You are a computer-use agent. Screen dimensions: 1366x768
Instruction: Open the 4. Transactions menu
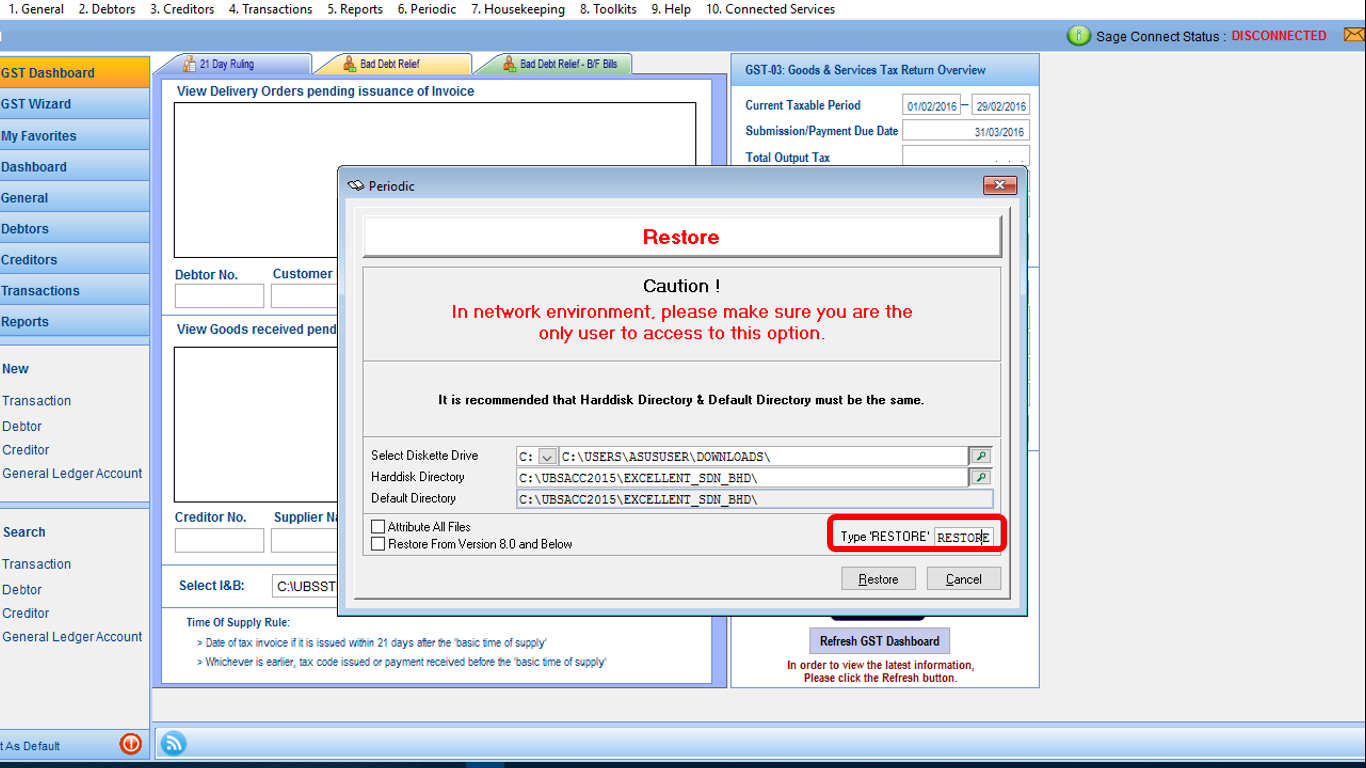pos(270,9)
